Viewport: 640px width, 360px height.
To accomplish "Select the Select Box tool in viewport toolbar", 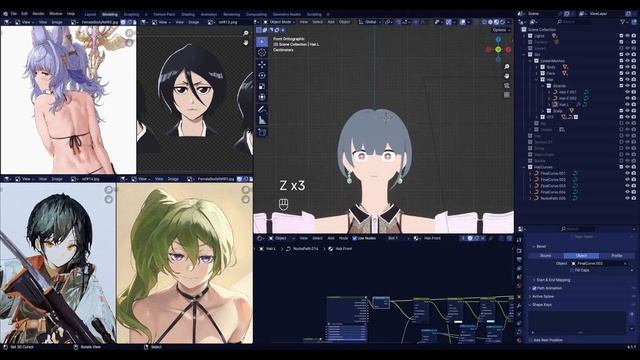I will pos(262,42).
